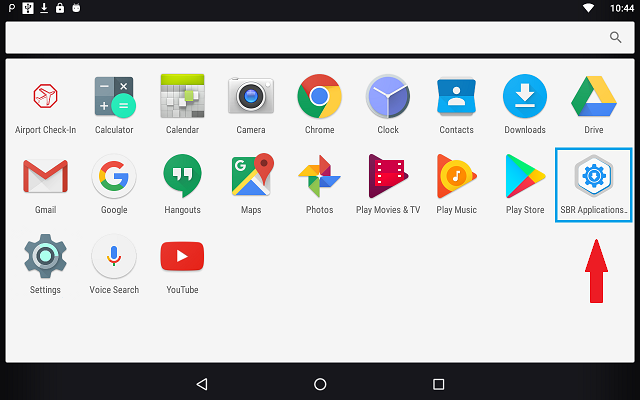Open the Downloads app

click(x=525, y=97)
